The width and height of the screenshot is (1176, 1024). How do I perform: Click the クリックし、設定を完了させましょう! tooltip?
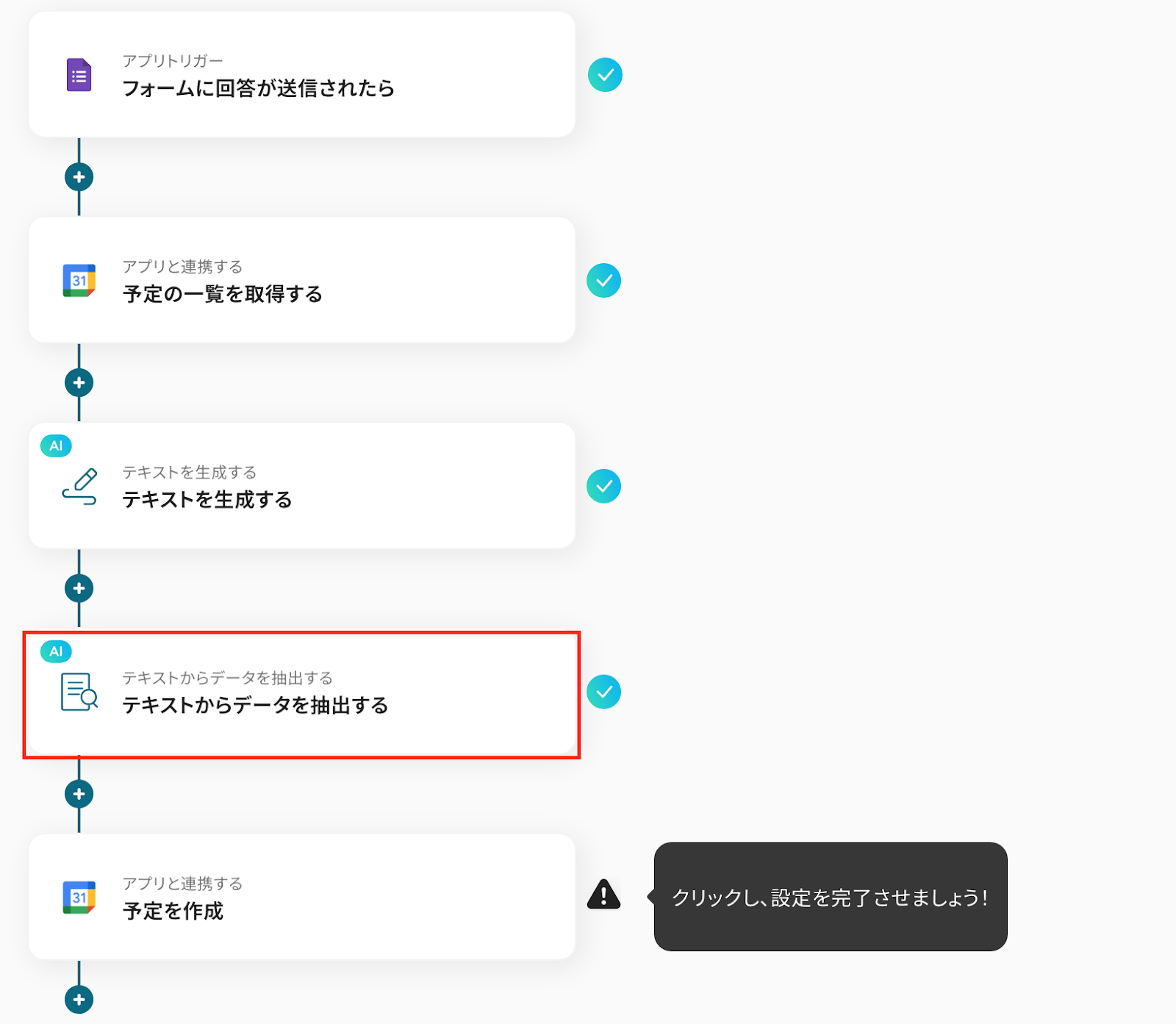click(831, 897)
